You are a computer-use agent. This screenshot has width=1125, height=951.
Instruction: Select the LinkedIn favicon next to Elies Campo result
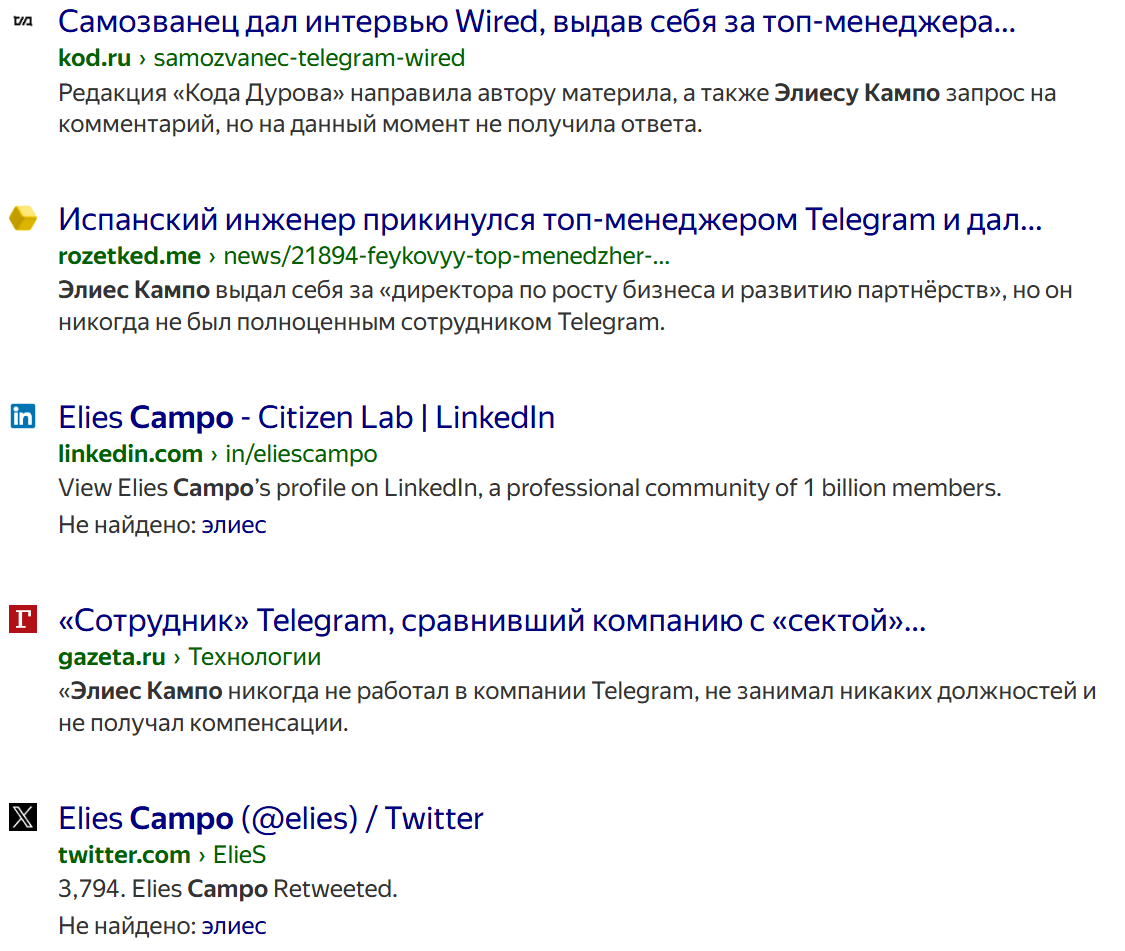22,417
